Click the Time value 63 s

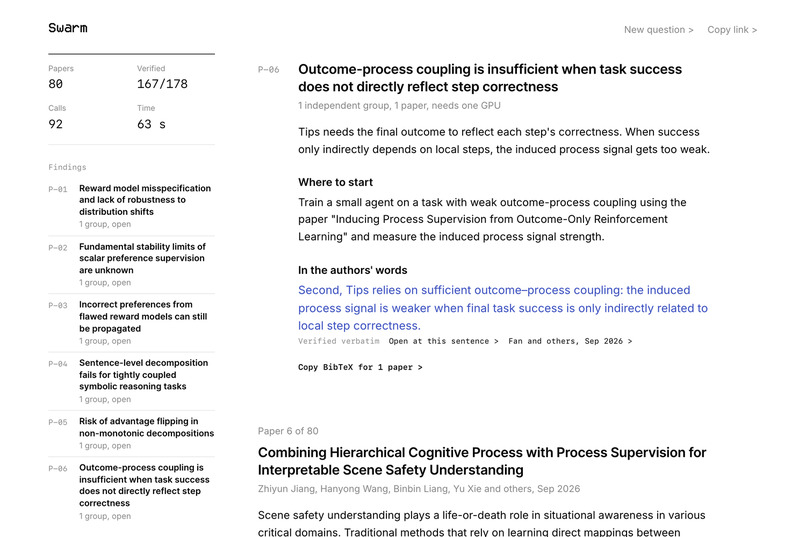tap(151, 124)
